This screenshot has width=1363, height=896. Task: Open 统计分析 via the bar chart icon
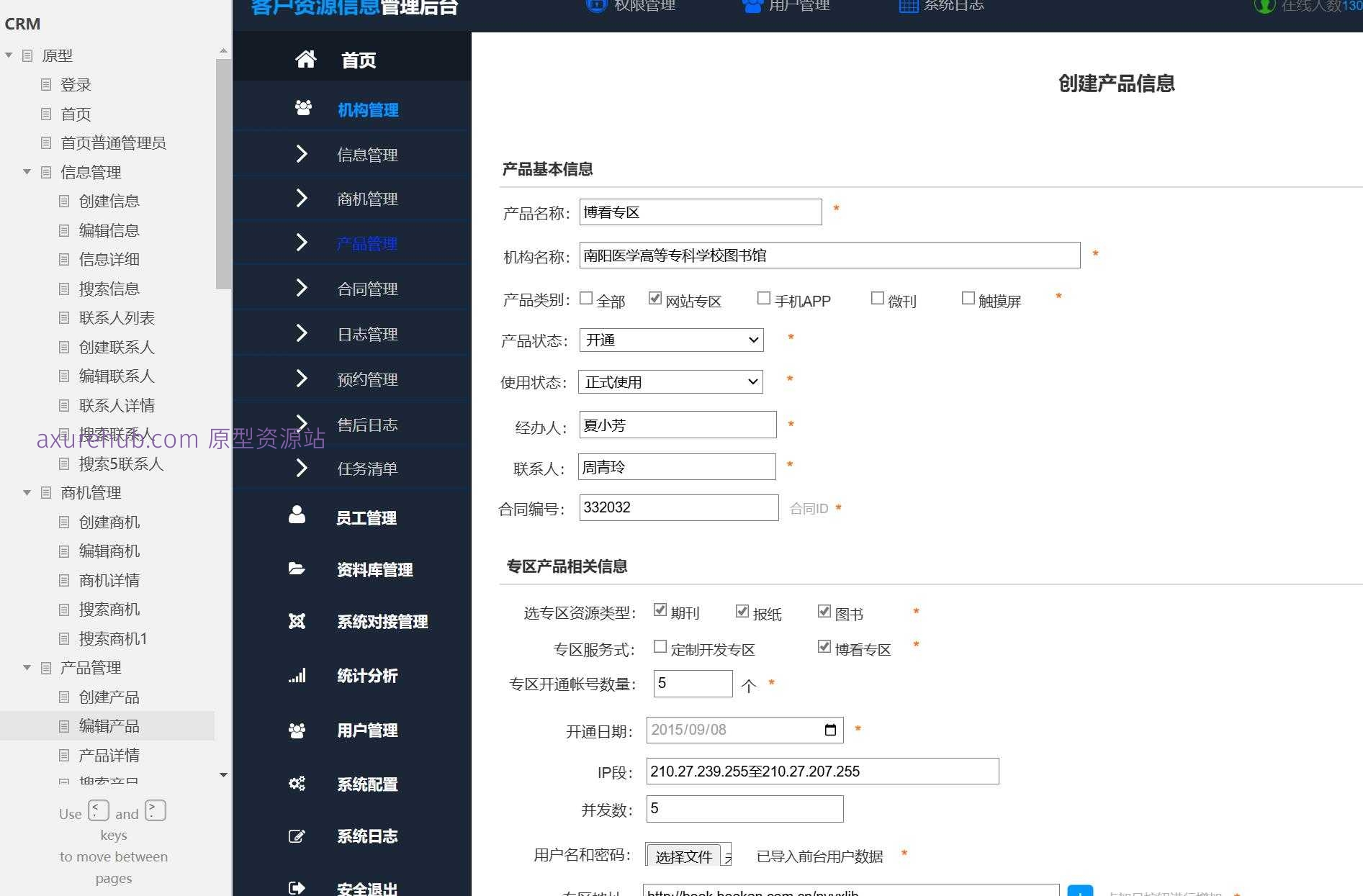pyautogui.click(x=297, y=675)
